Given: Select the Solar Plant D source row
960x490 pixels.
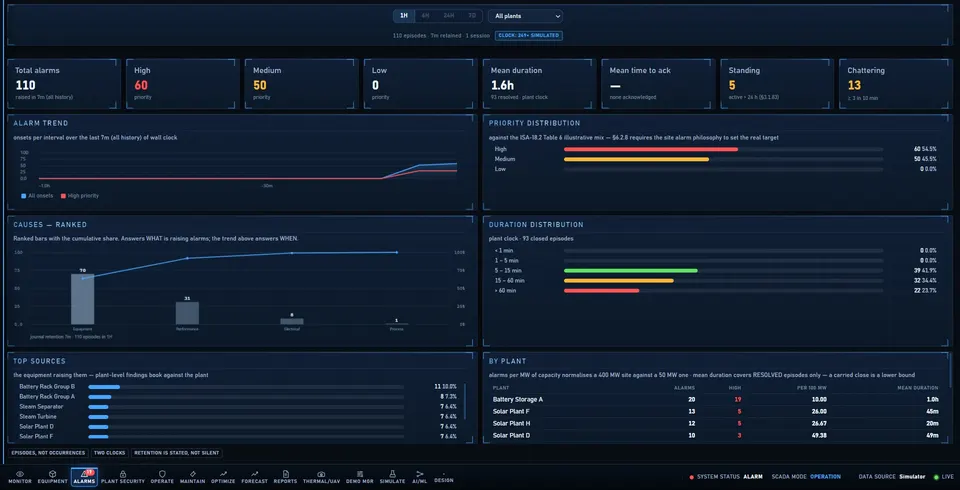Looking at the screenshot, I should point(238,426).
